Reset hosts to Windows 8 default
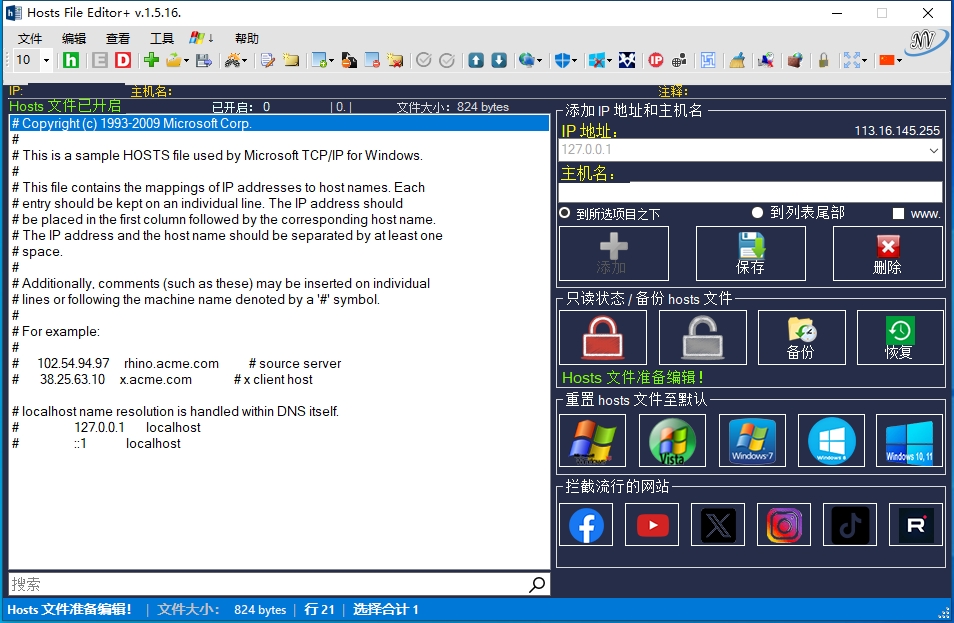954x623 pixels. point(831,440)
